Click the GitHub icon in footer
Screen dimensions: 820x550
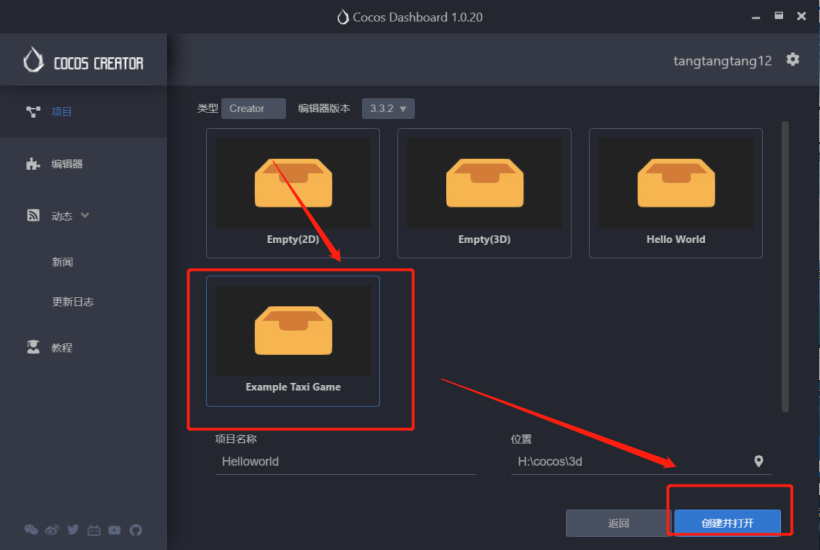(x=135, y=531)
